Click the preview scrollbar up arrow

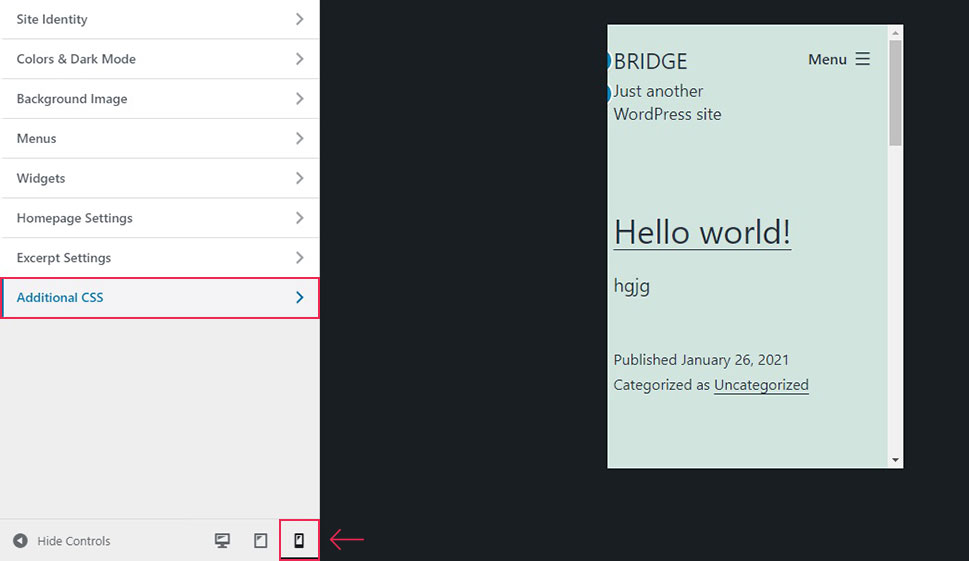click(x=895, y=32)
